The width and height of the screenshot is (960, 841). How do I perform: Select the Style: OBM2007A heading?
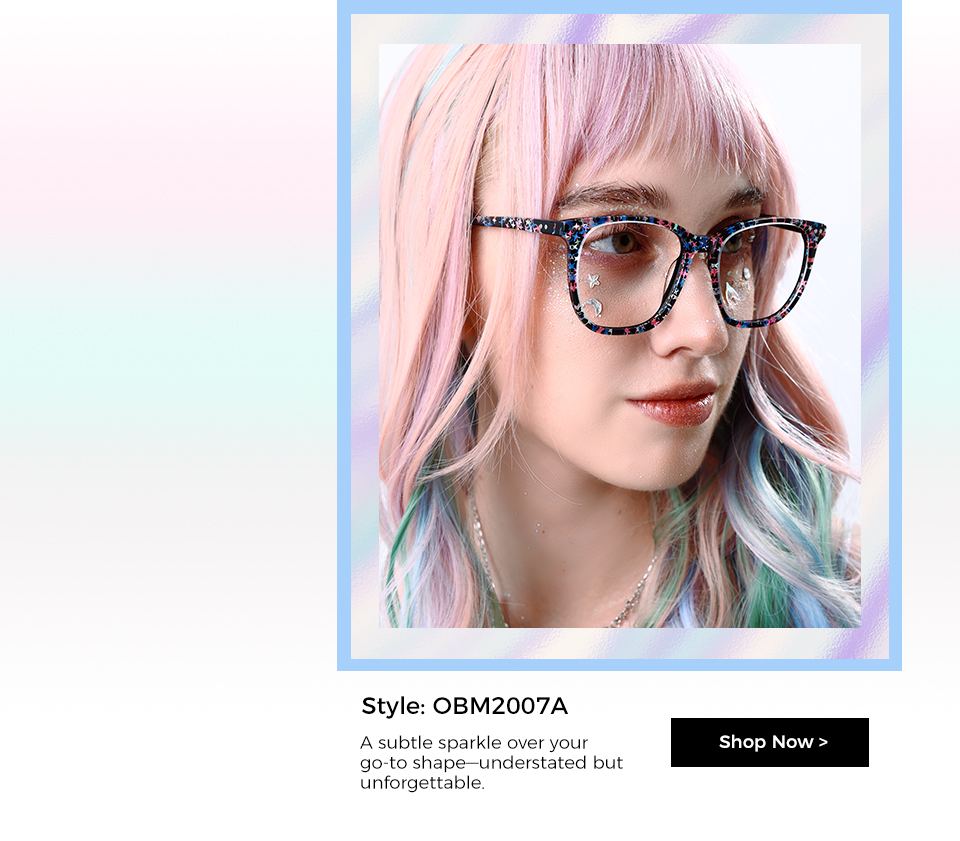[x=465, y=706]
